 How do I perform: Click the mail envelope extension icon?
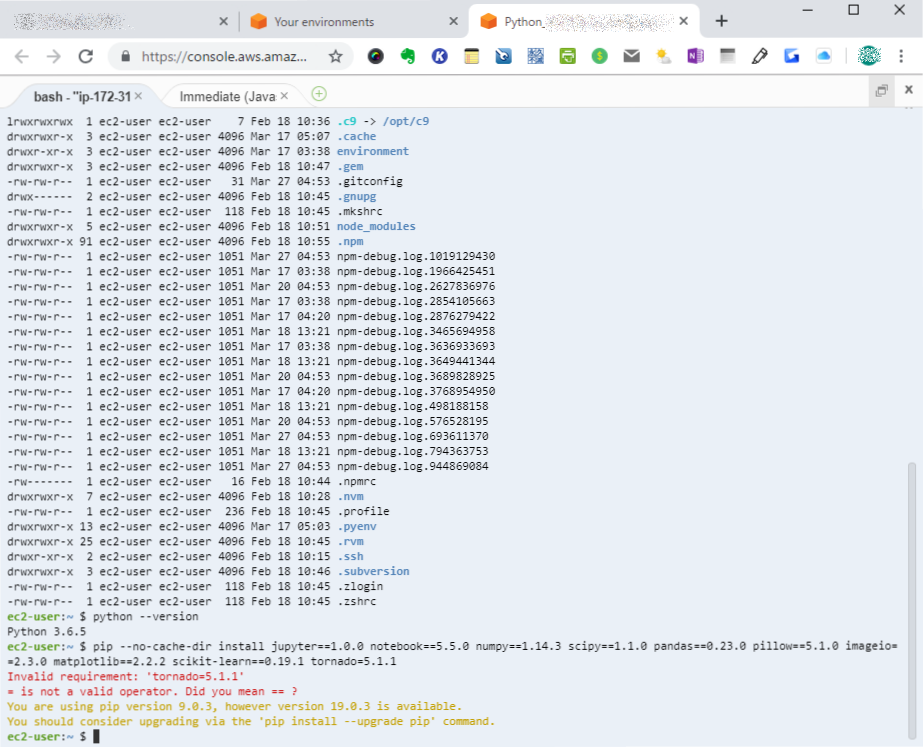click(x=631, y=56)
